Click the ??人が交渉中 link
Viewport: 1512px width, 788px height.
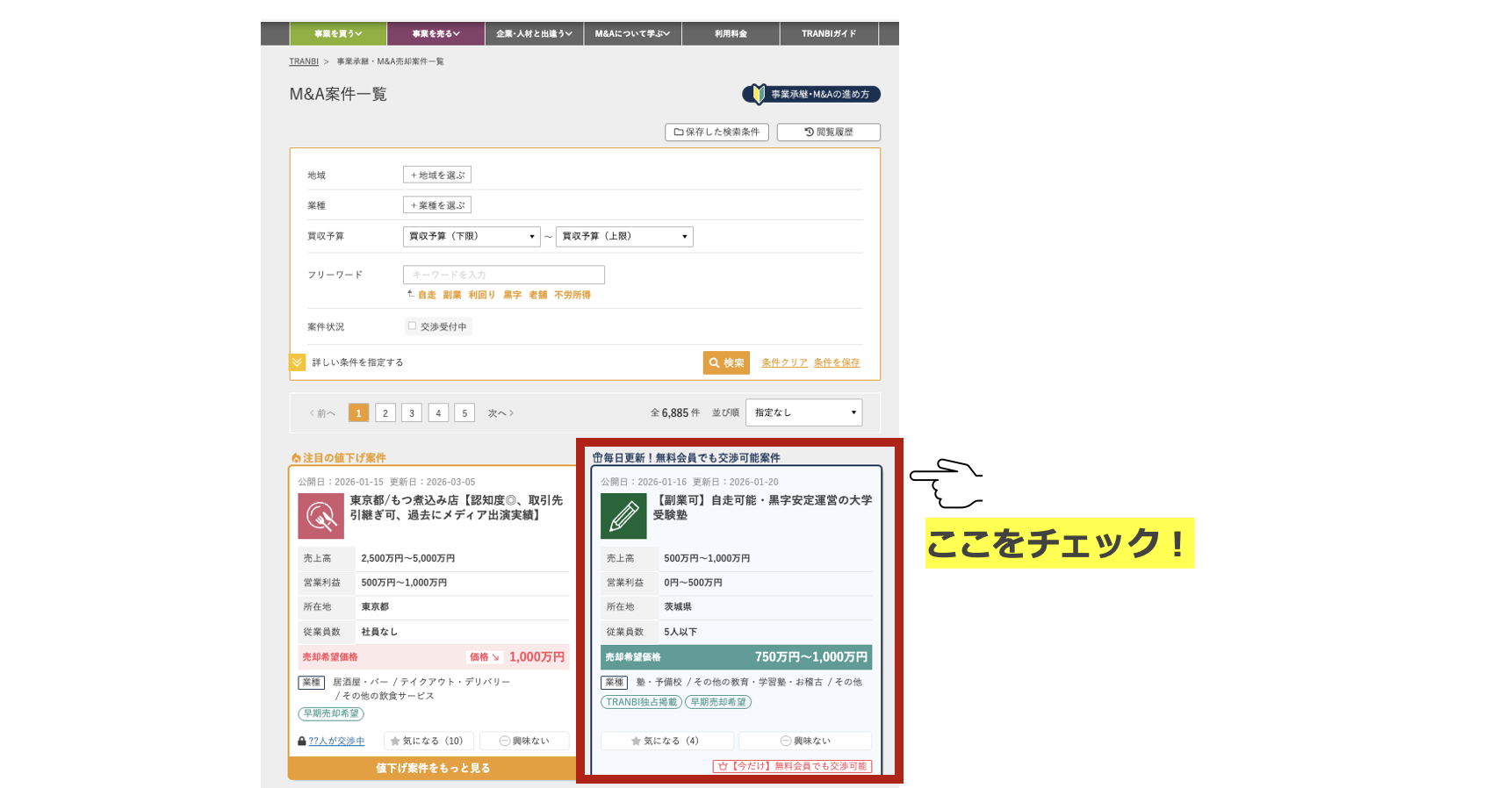point(336,741)
